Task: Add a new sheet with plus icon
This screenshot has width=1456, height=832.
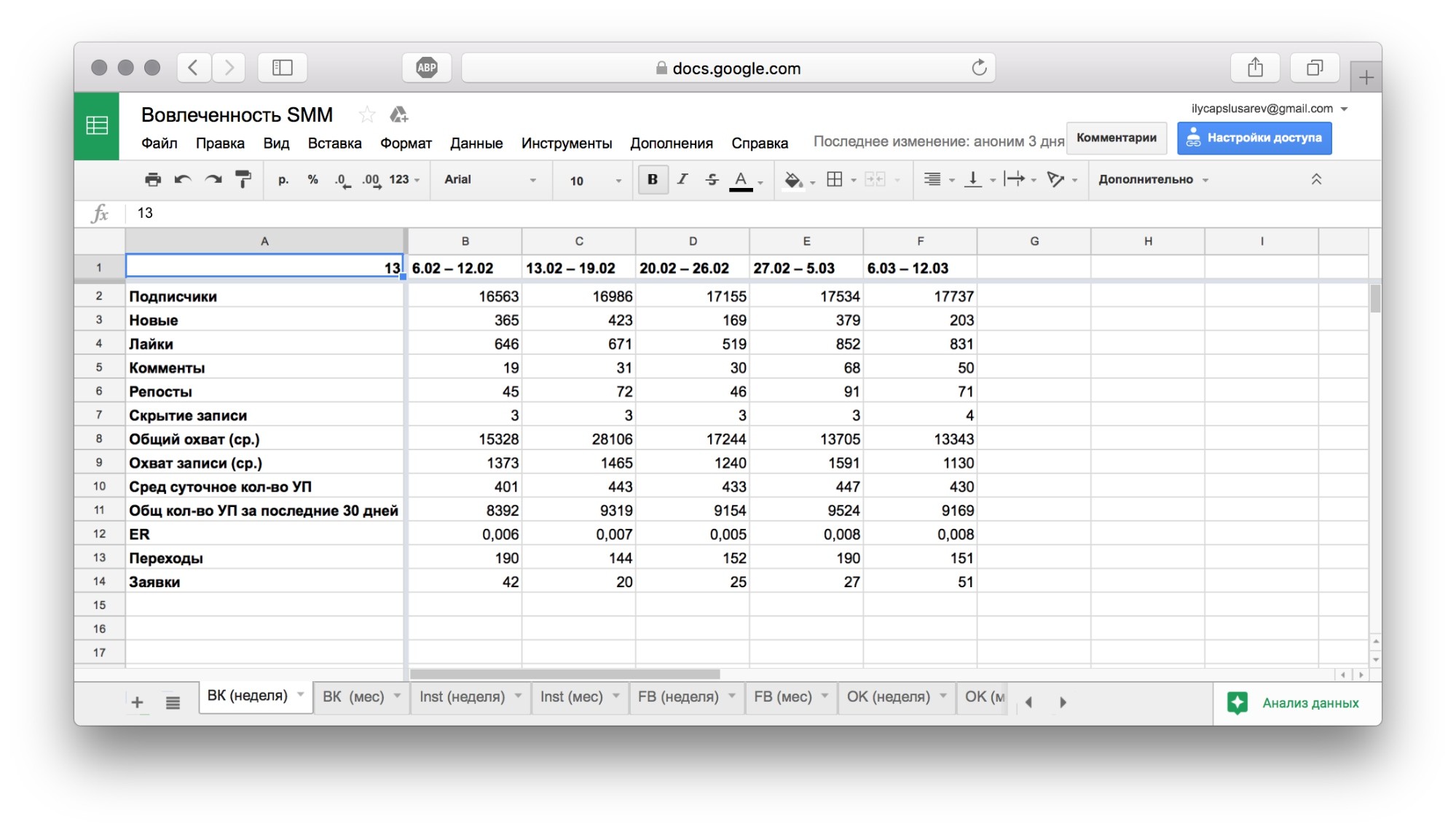Action: pyautogui.click(x=137, y=703)
